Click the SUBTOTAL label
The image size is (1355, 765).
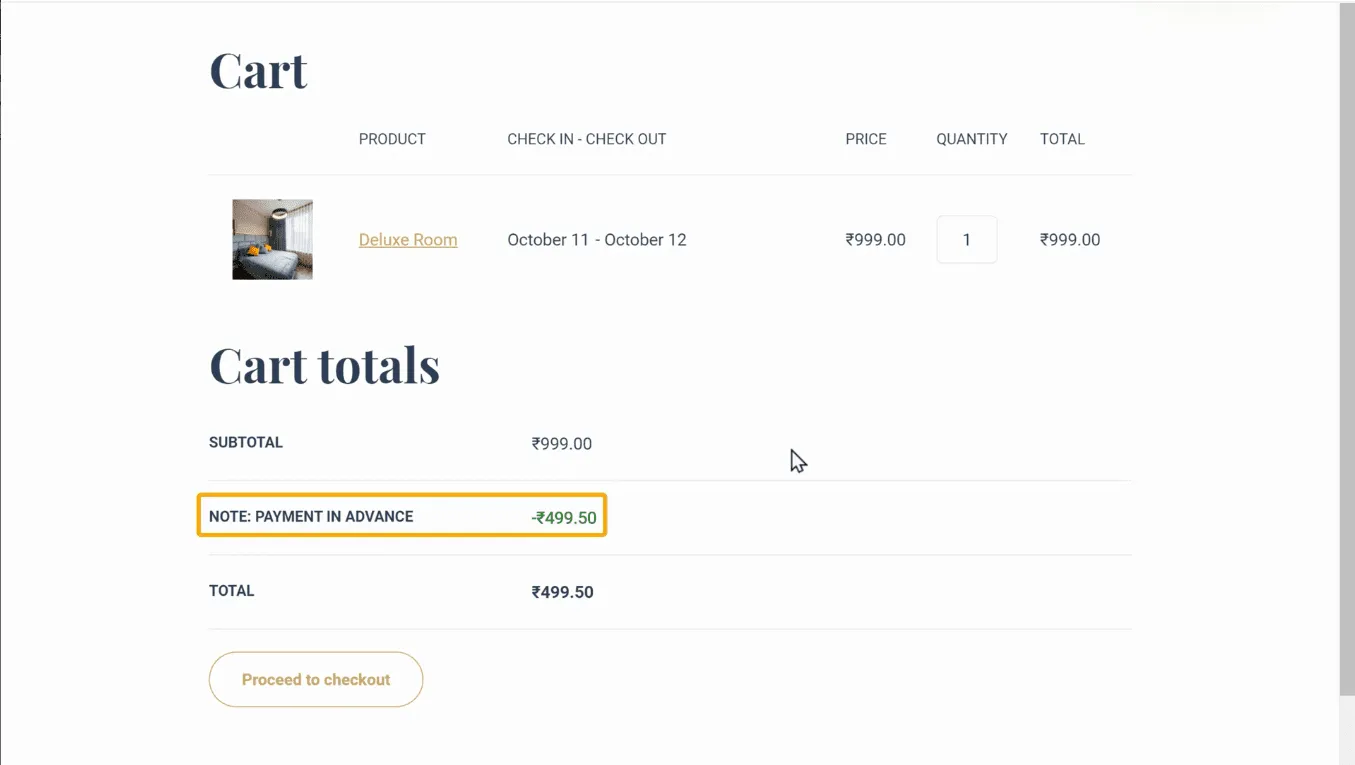[246, 442]
